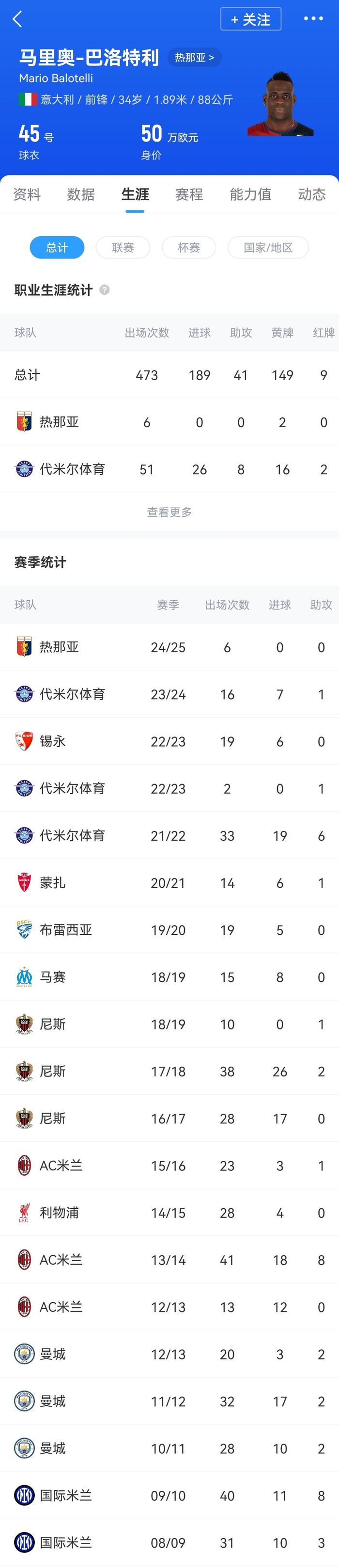Switch to the 赛程 tab

pos(189,194)
